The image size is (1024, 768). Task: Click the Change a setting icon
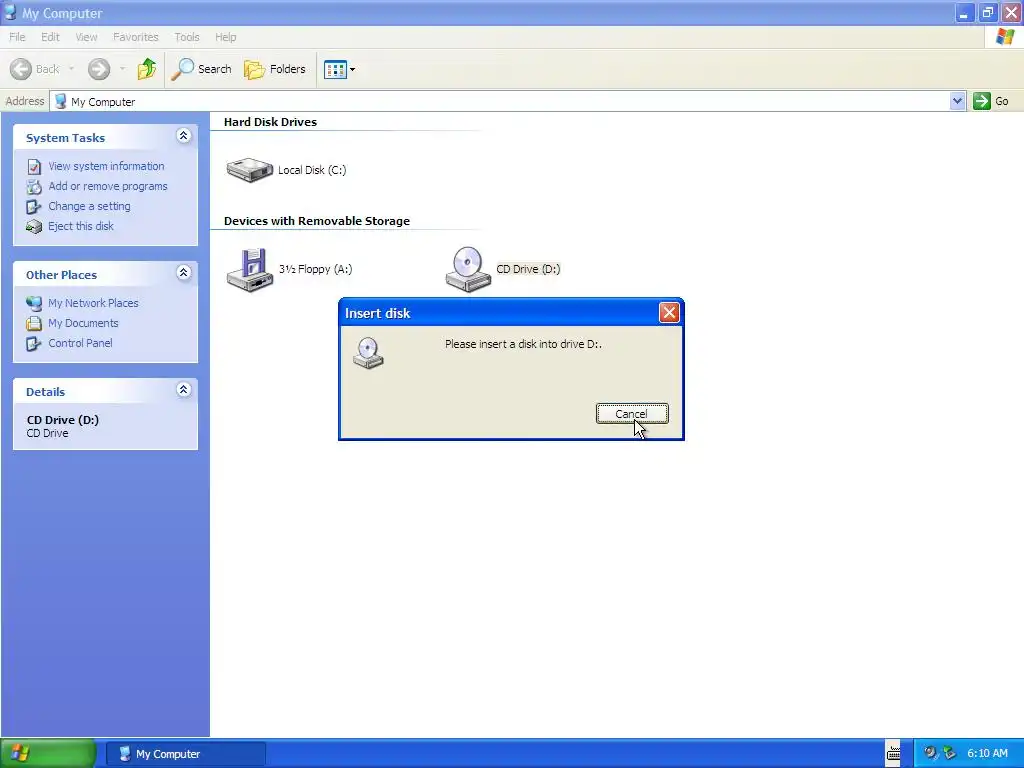click(x=34, y=207)
